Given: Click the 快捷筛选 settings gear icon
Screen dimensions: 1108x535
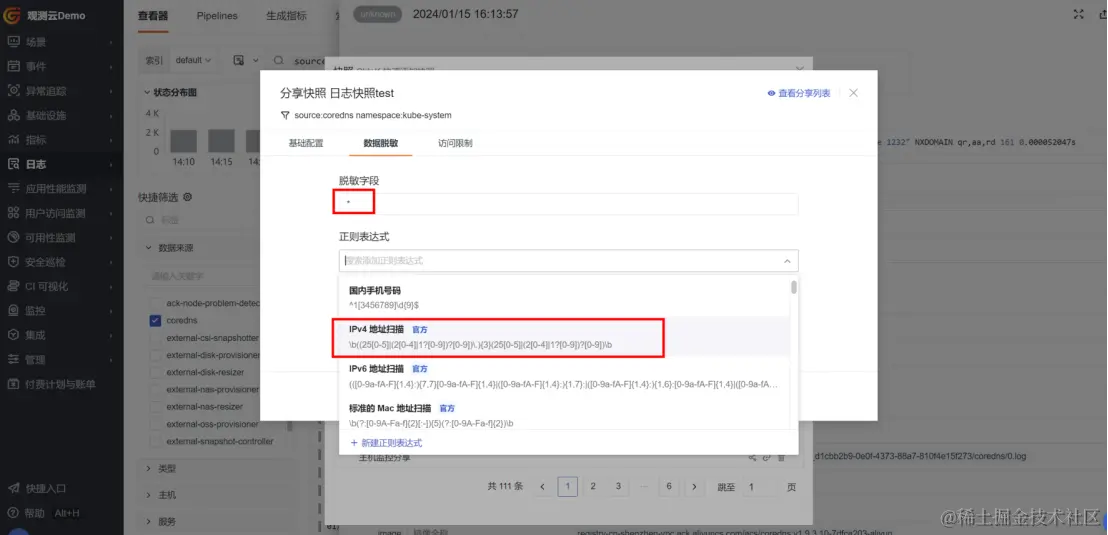Looking at the screenshot, I should click(x=187, y=196).
